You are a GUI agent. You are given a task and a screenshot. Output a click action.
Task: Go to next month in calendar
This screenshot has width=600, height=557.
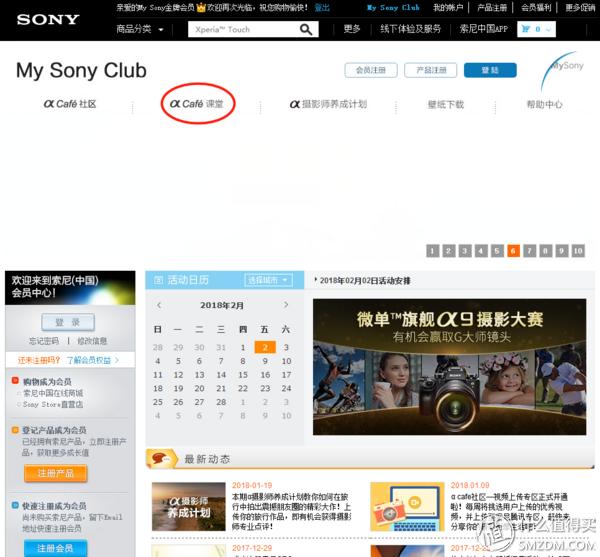(x=286, y=305)
